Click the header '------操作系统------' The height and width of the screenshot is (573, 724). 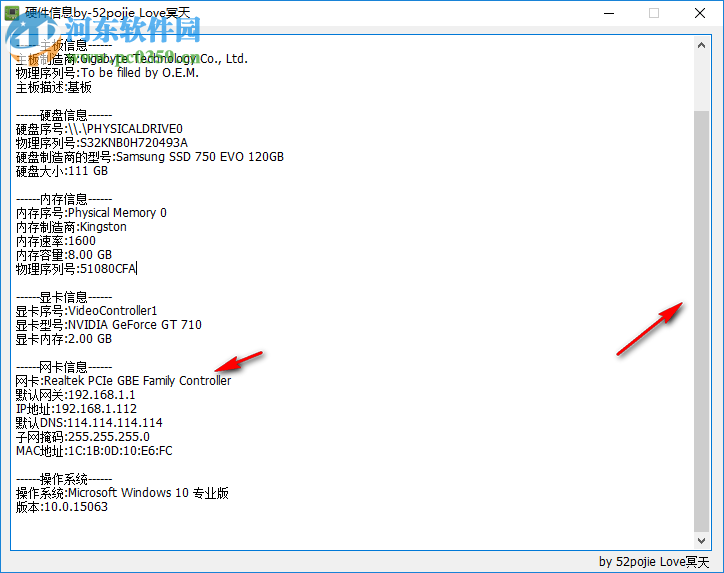coord(64,479)
